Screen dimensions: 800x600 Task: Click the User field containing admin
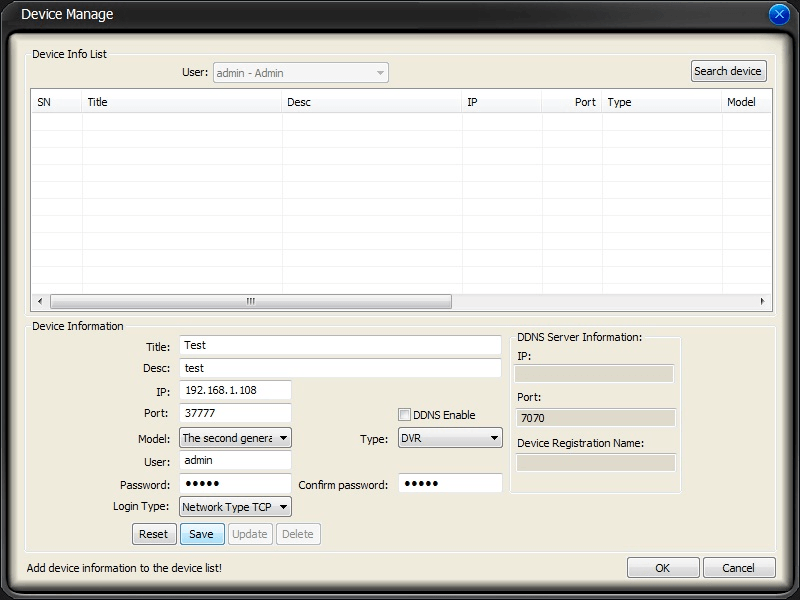(235, 461)
